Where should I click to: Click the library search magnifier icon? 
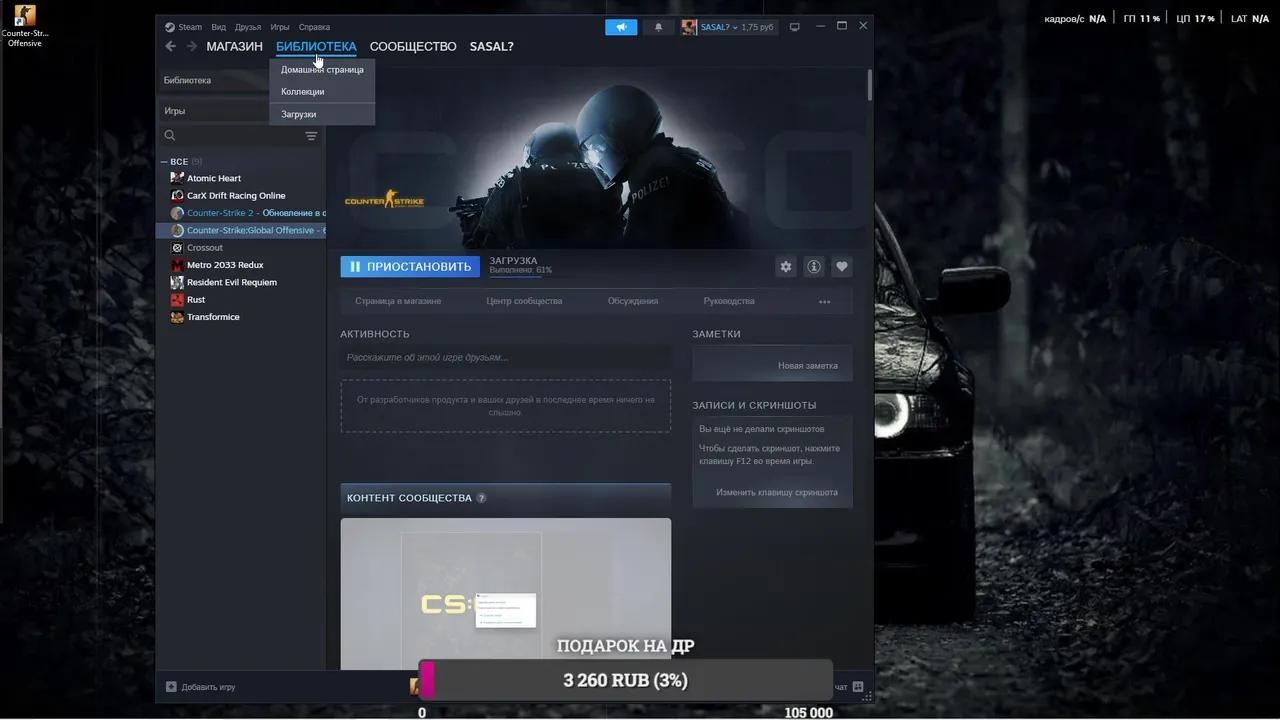click(x=170, y=136)
